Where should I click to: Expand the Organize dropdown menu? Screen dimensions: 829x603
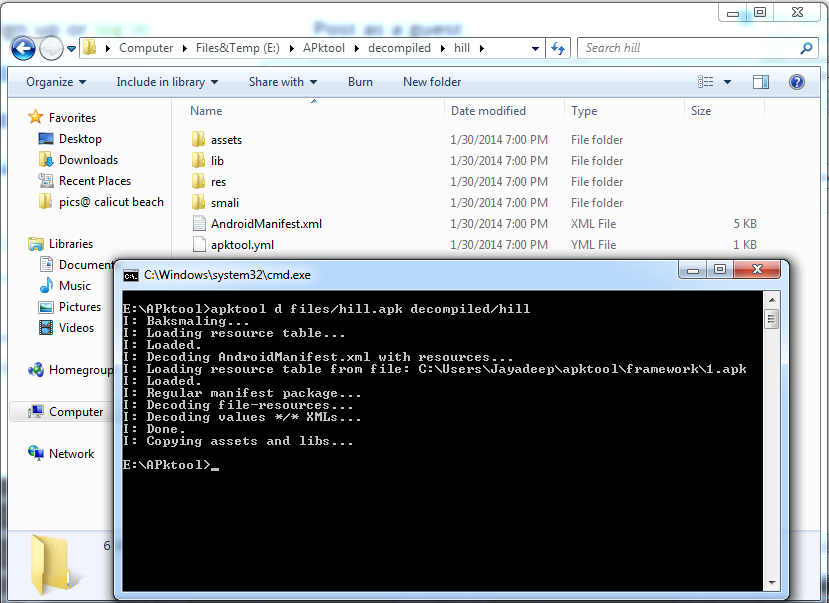tap(56, 82)
